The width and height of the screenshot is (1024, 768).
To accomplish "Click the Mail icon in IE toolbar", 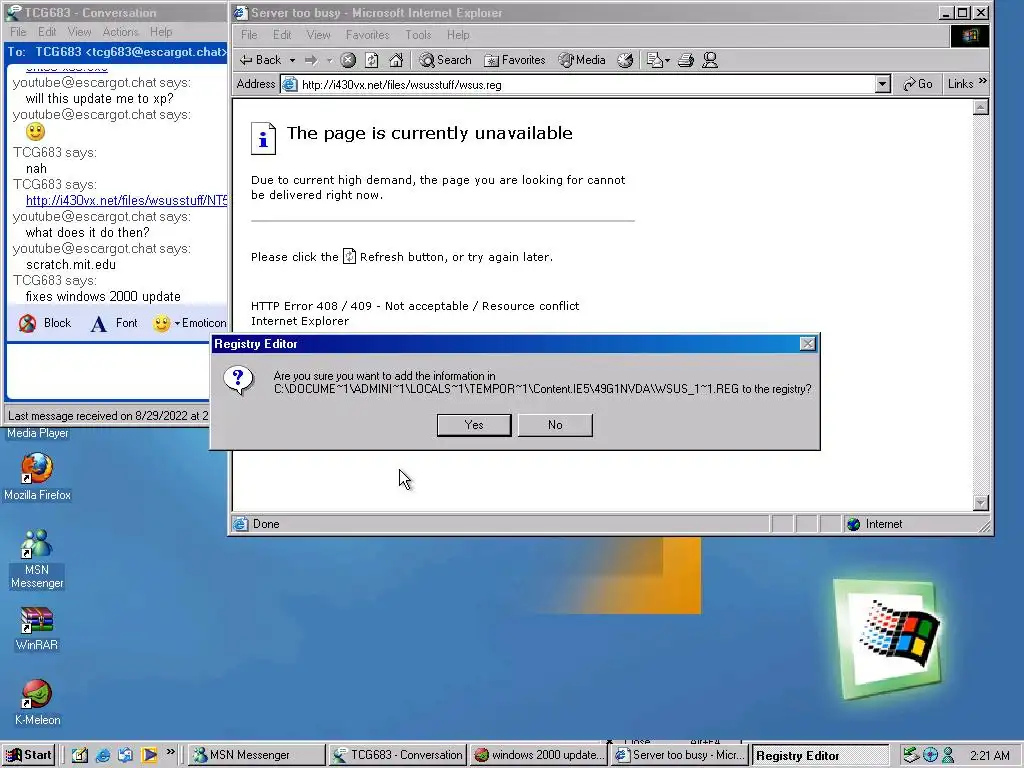I will 658,60.
